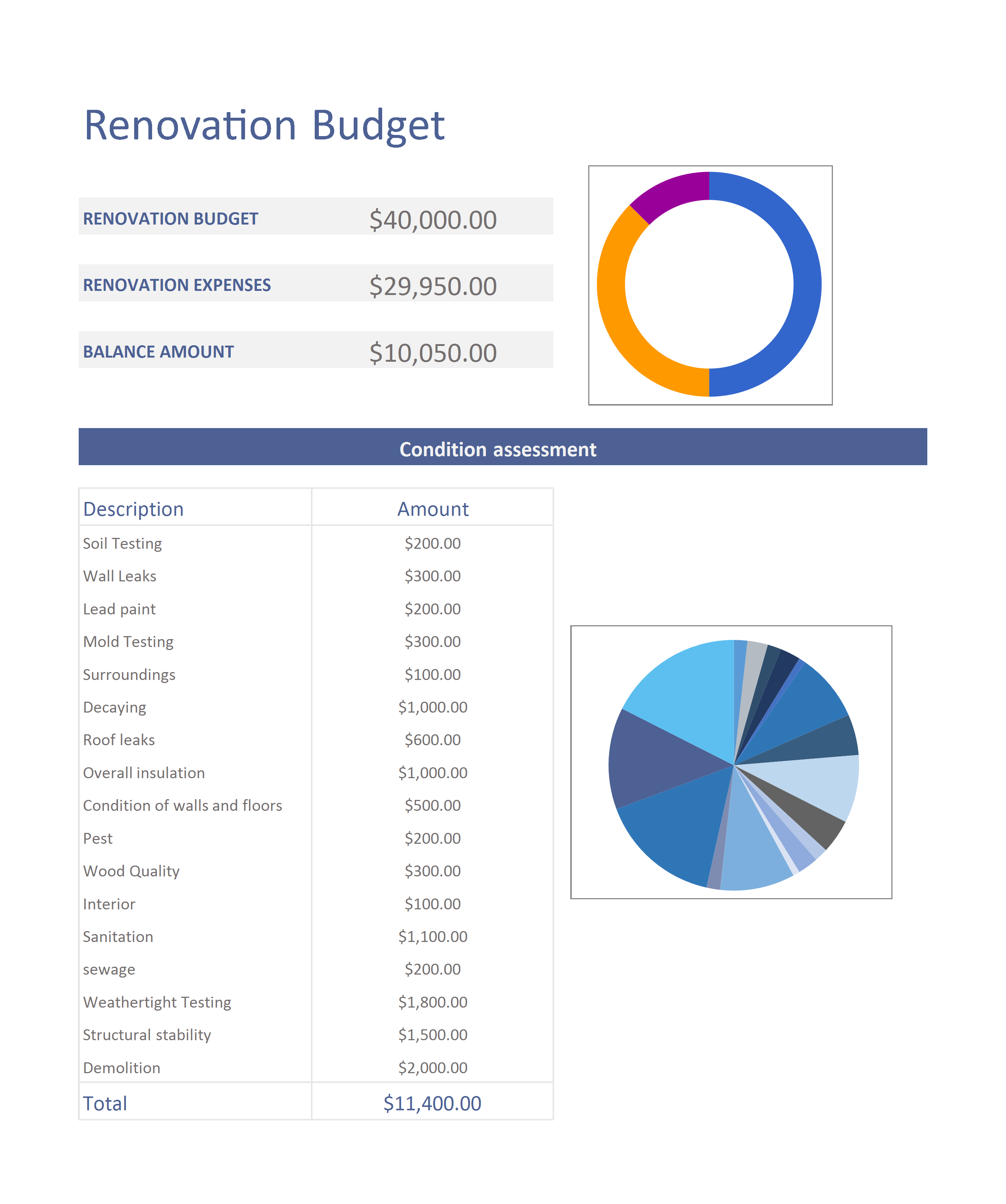
Task: Click the $1,100.00 Sanitation amount
Action: point(433,937)
